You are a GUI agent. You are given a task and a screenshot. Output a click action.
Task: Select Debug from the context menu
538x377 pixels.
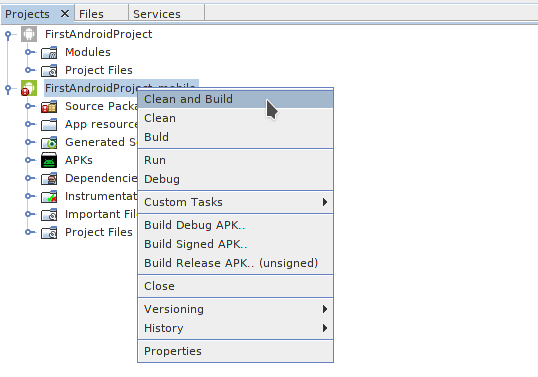tap(235, 179)
